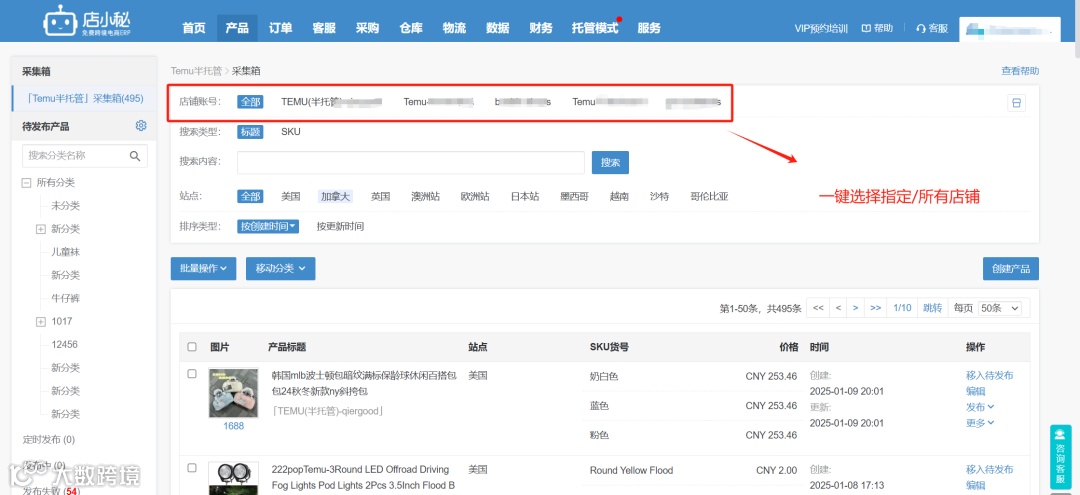1080x495 pixels.
Task: Click 编辑 for 韩国mlb波士顿包 product
Action: 975,391
